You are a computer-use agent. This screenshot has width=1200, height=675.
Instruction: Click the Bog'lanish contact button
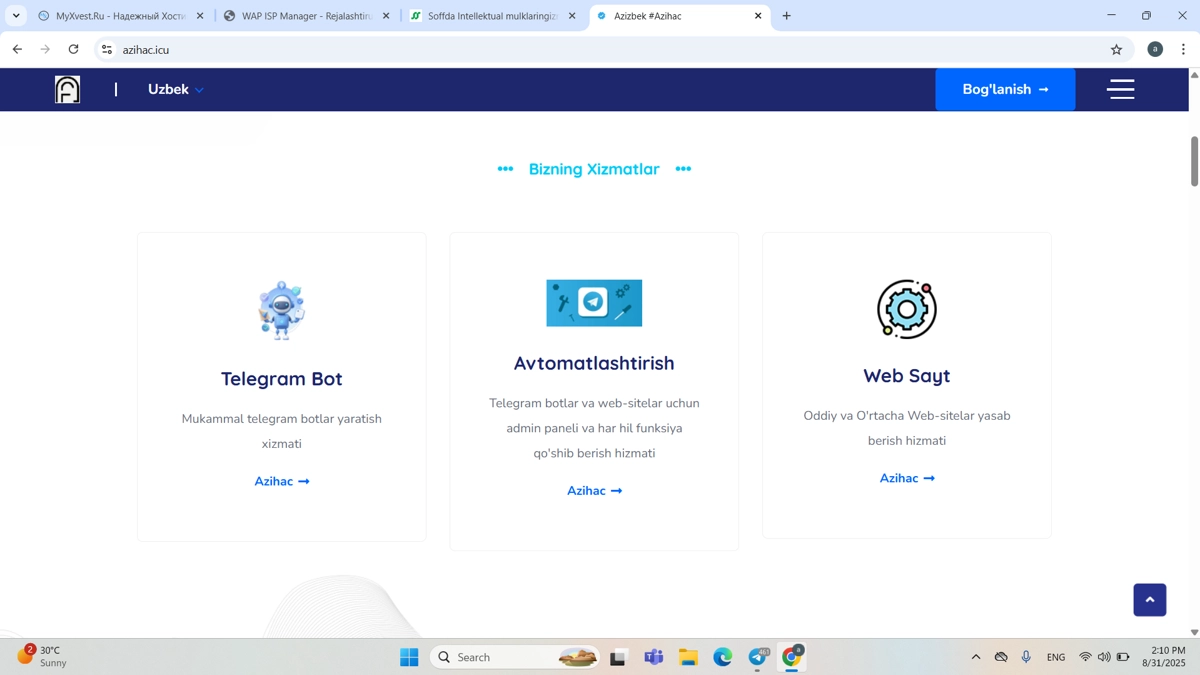point(1004,90)
